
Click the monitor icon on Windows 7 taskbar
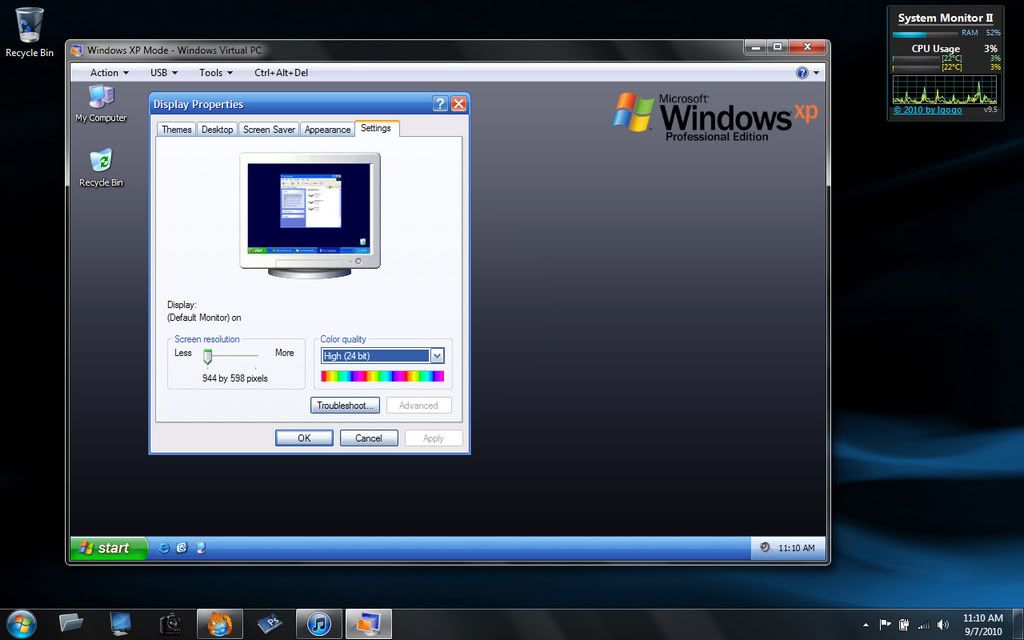(120, 624)
